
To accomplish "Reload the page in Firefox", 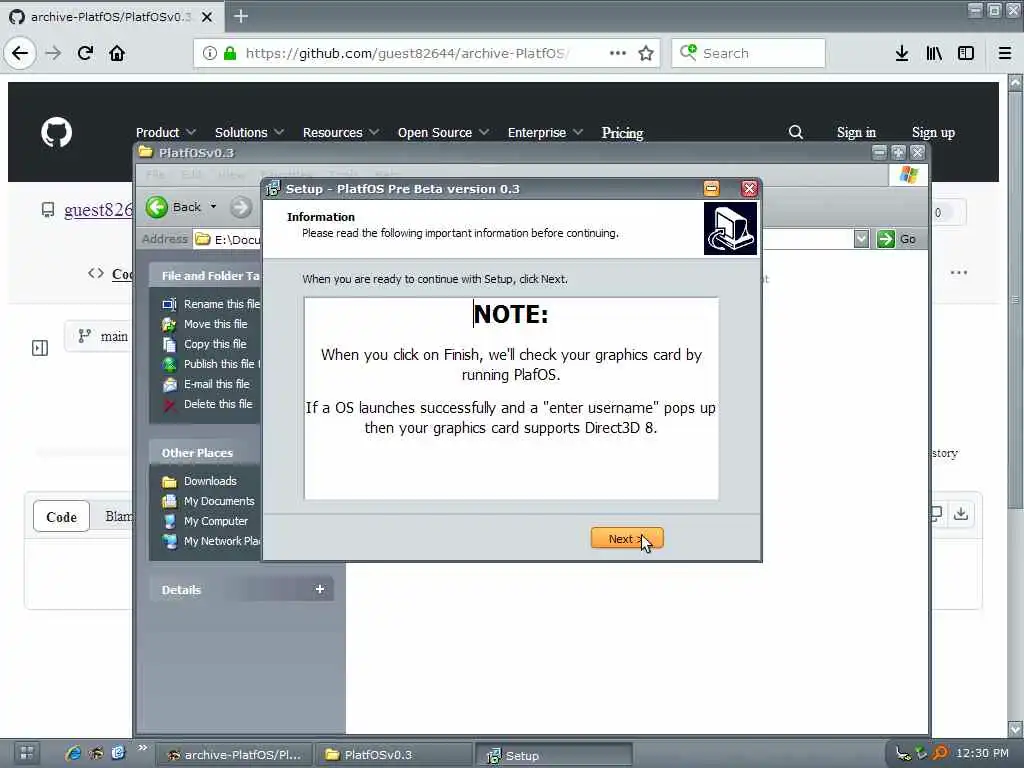I will pos(85,53).
